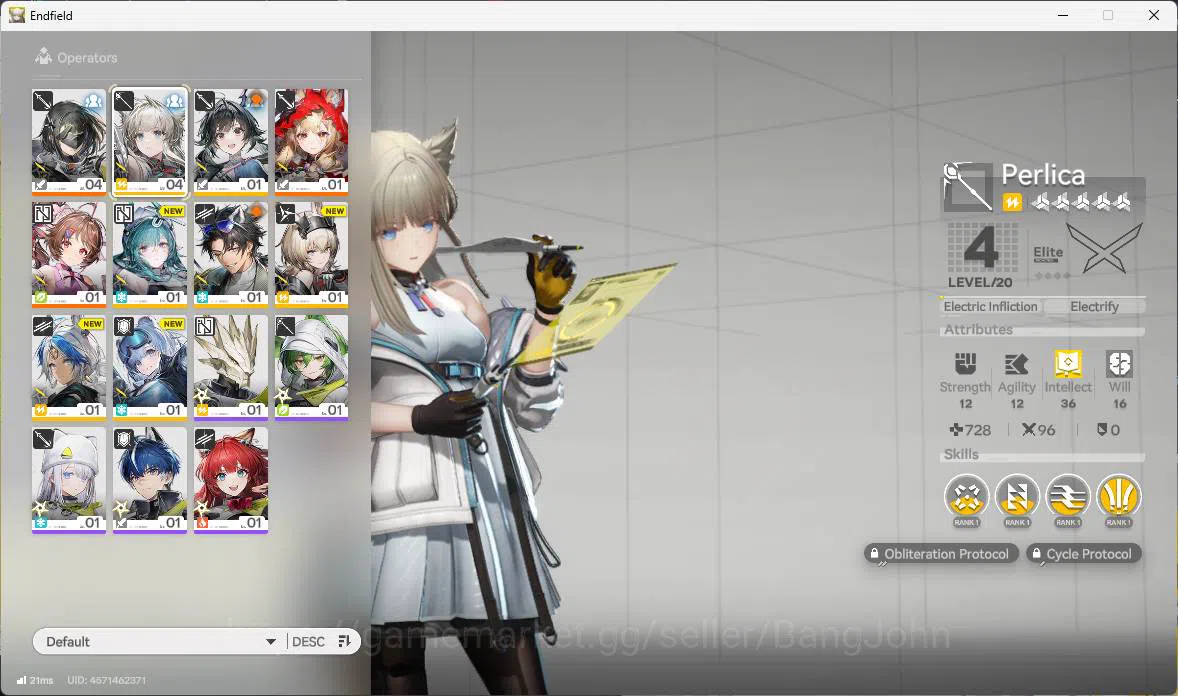Select the Electrify tag
Viewport: 1178px width, 696px height.
coord(1094,306)
